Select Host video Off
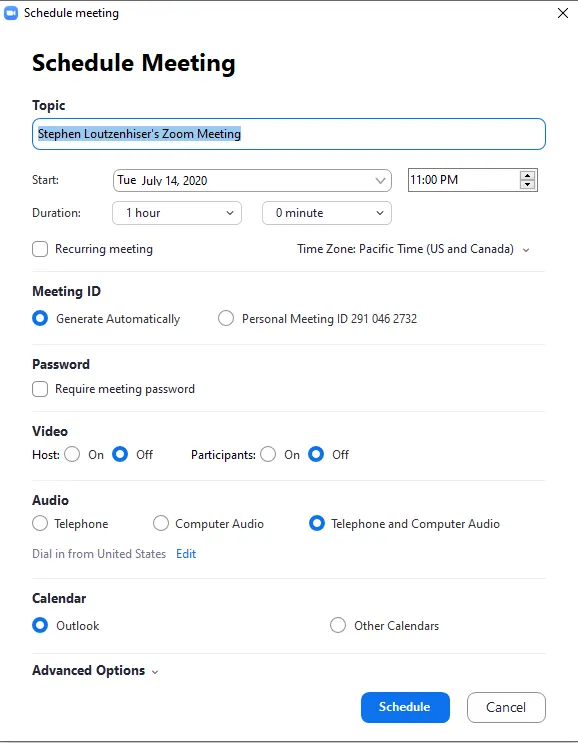 click(120, 454)
